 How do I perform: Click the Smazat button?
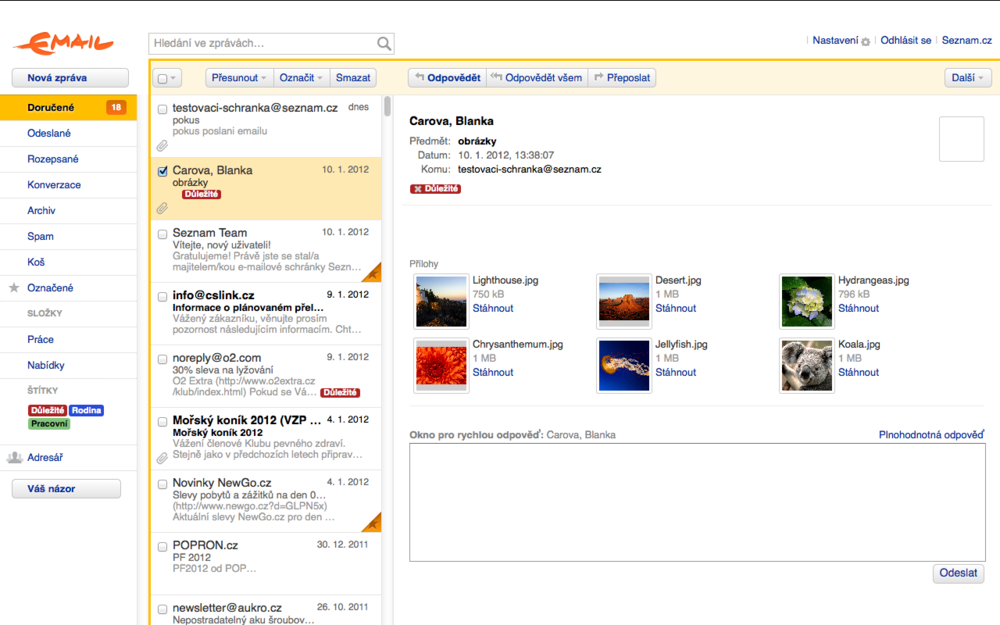pyautogui.click(x=353, y=78)
